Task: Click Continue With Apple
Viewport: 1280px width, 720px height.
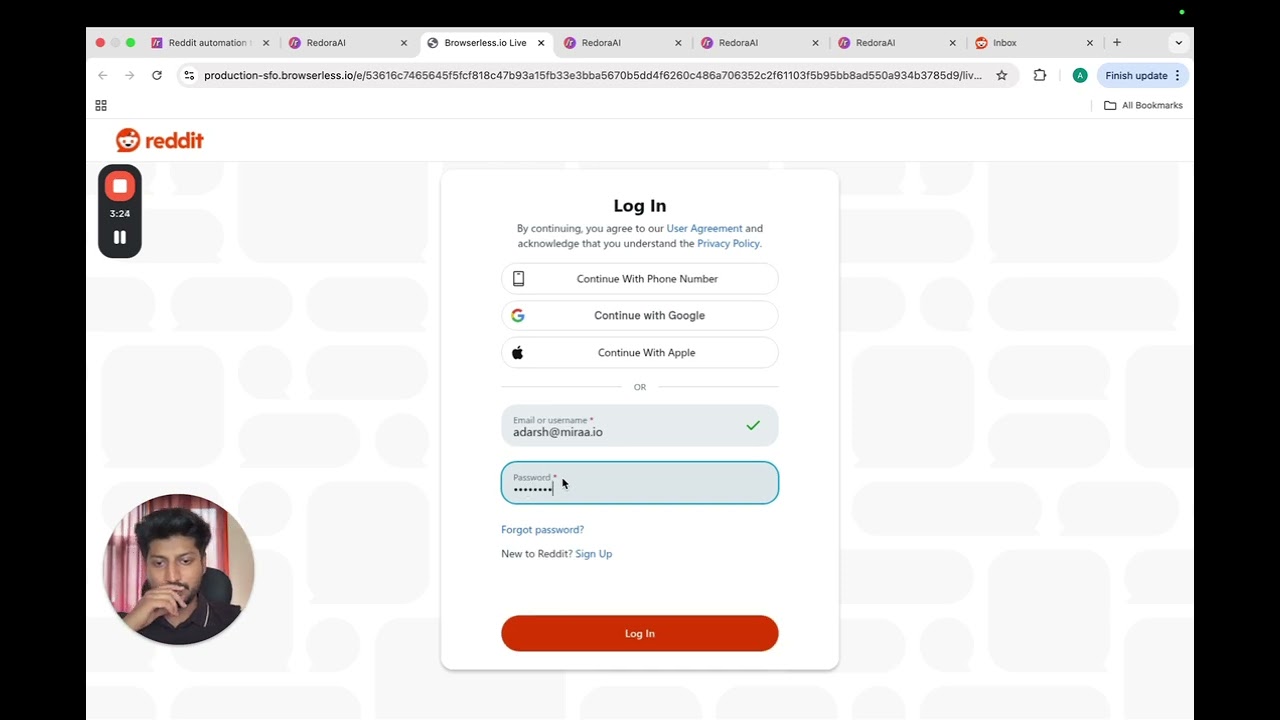Action: click(x=640, y=352)
